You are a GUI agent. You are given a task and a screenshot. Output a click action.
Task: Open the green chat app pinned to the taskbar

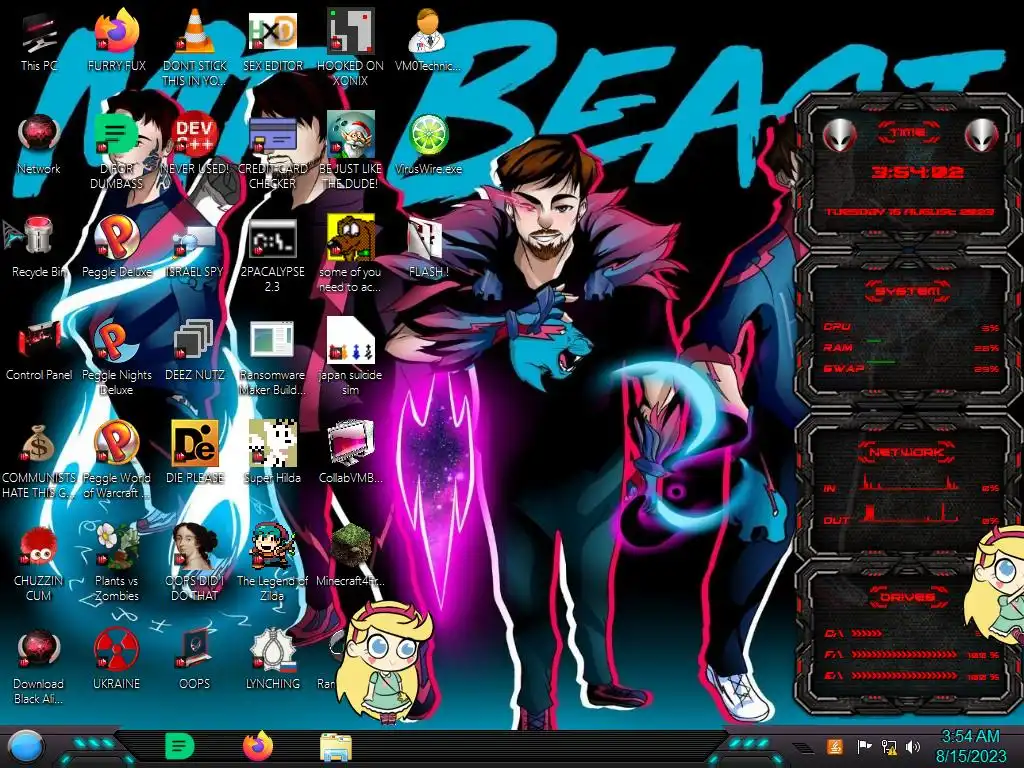pos(179,746)
